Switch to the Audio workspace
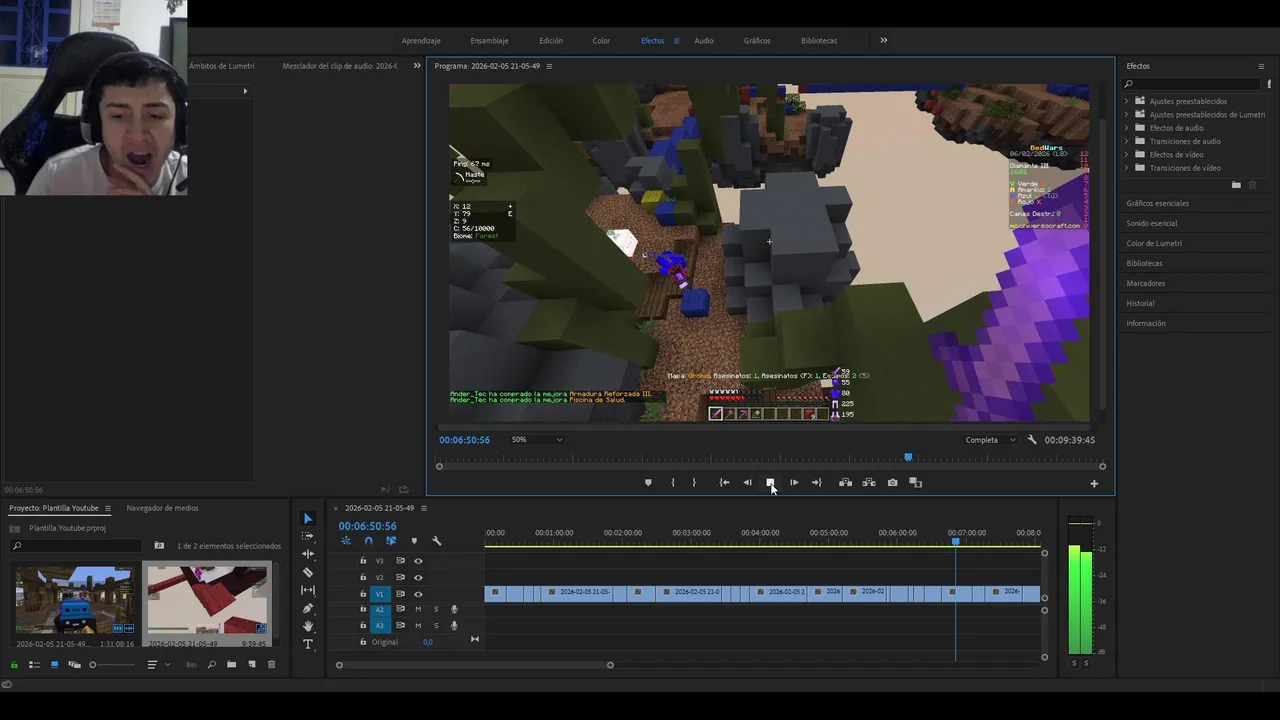Viewport: 1280px width, 720px height. [704, 41]
